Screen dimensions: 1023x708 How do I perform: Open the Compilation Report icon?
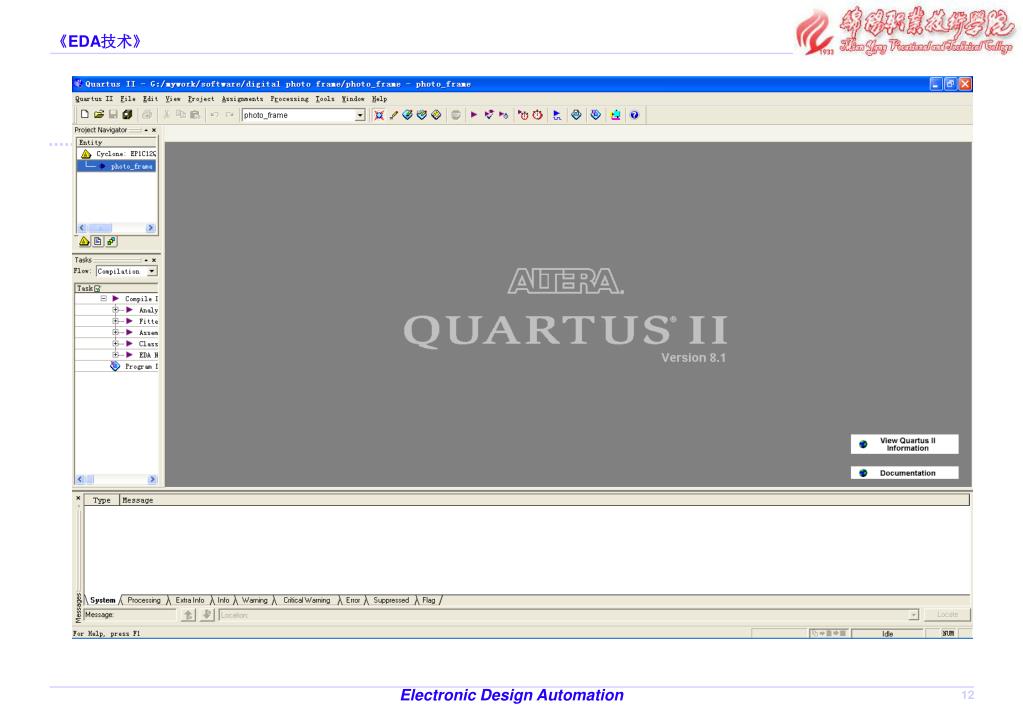(x=576, y=115)
